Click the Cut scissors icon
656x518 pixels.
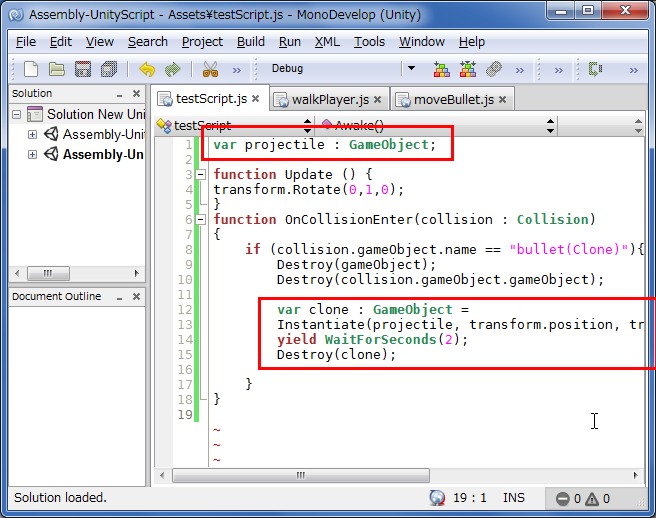[x=210, y=69]
